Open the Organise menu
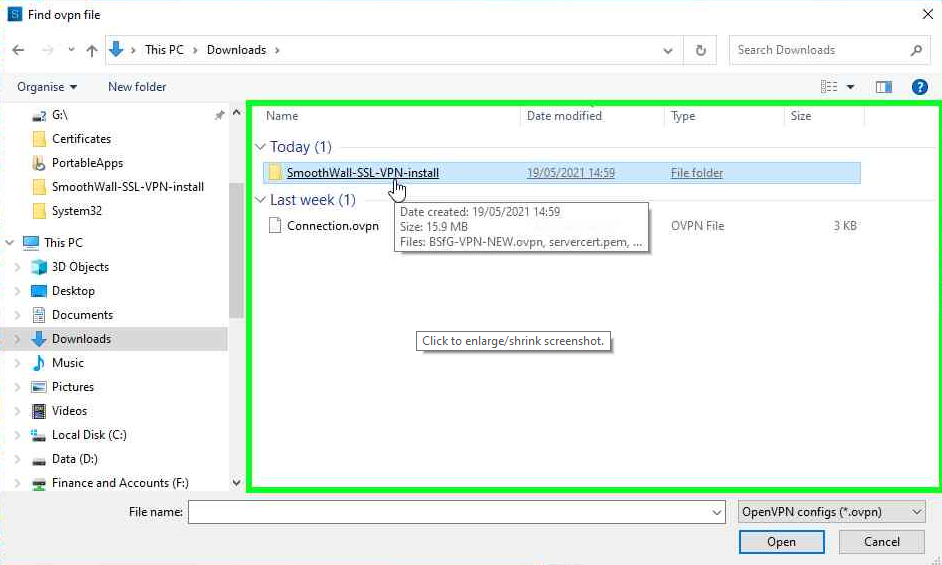The width and height of the screenshot is (942, 565). [47, 87]
